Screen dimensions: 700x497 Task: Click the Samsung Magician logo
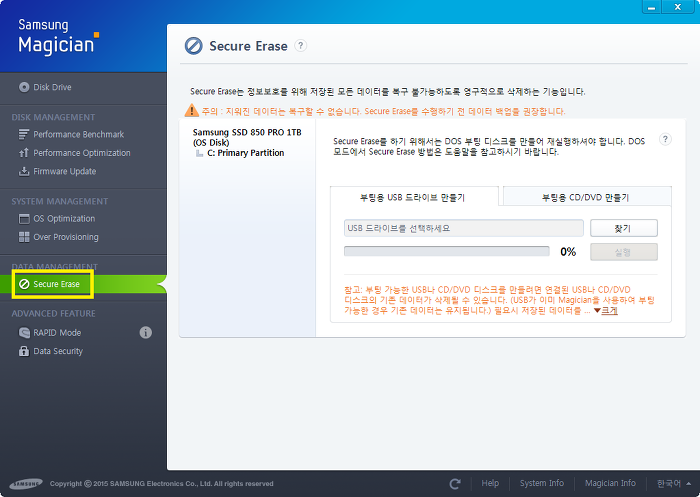(x=58, y=37)
